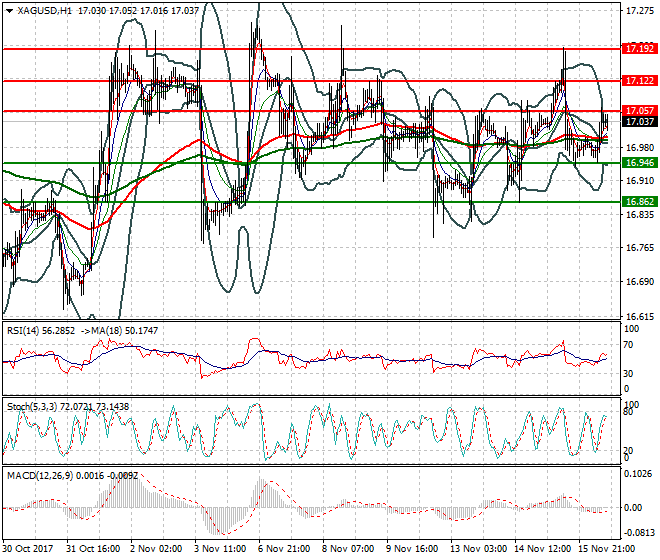Click the MACD scale value 0.1026
660x560 pixels.
(638, 474)
